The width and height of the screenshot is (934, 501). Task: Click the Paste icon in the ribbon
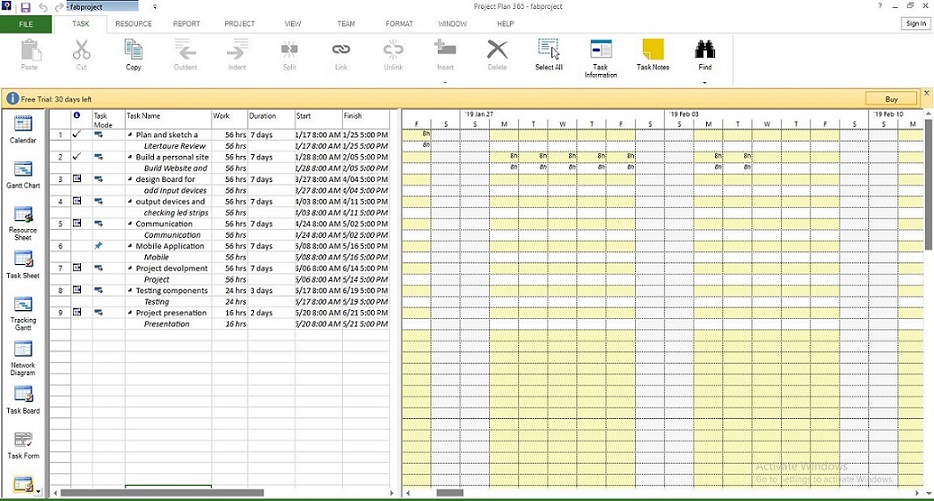pos(30,50)
